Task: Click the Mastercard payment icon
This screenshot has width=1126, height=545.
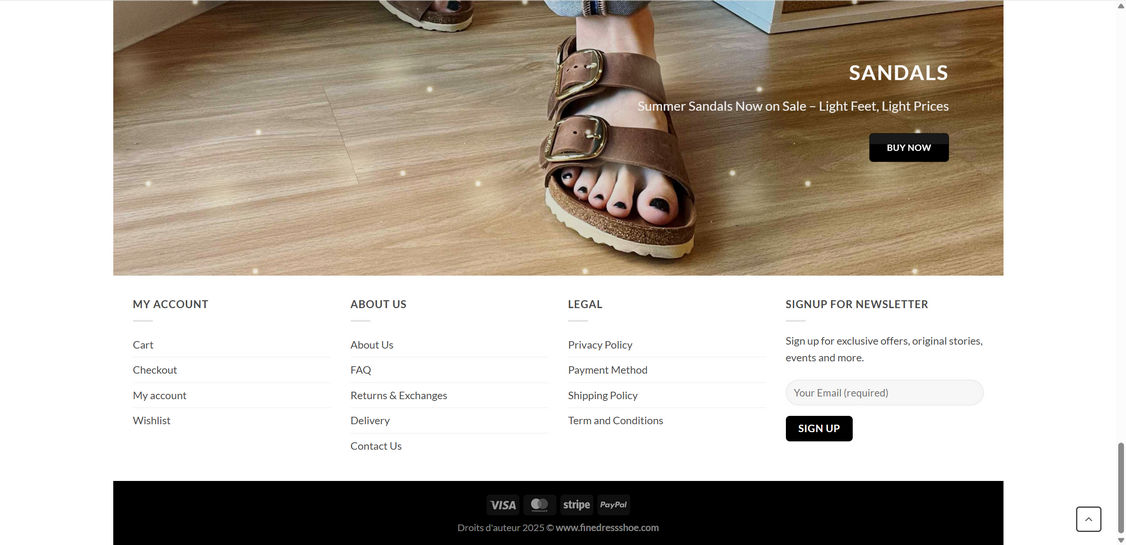Action: tap(539, 505)
